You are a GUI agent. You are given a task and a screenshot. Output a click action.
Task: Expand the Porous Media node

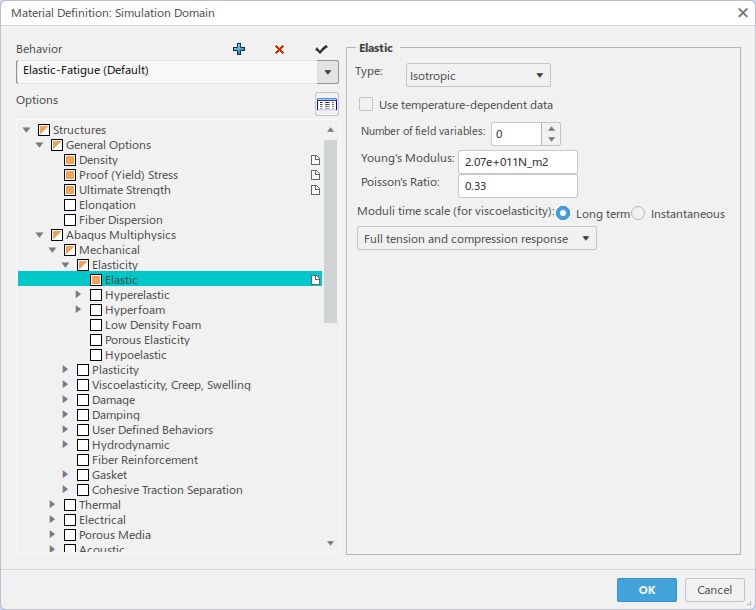pos(53,534)
